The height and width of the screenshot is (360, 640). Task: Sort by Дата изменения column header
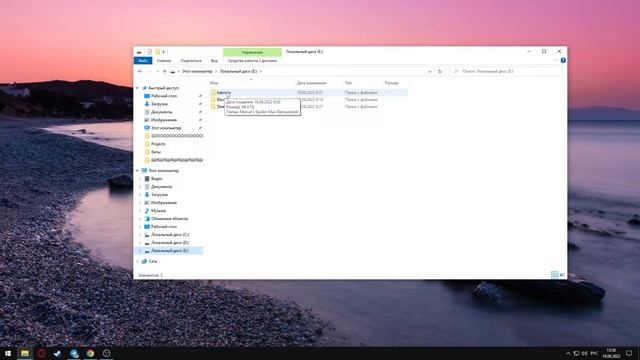pyautogui.click(x=311, y=83)
